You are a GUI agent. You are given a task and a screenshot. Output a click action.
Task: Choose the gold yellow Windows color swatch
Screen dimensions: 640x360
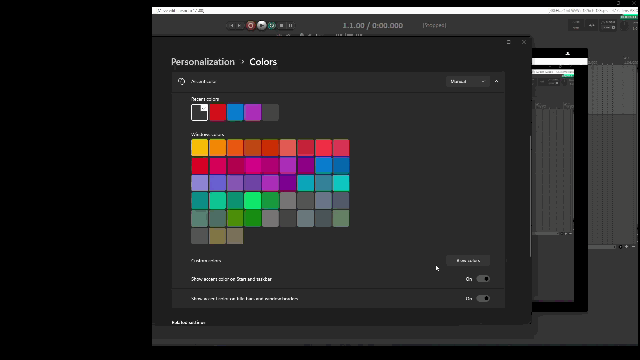pyautogui.click(x=200, y=148)
